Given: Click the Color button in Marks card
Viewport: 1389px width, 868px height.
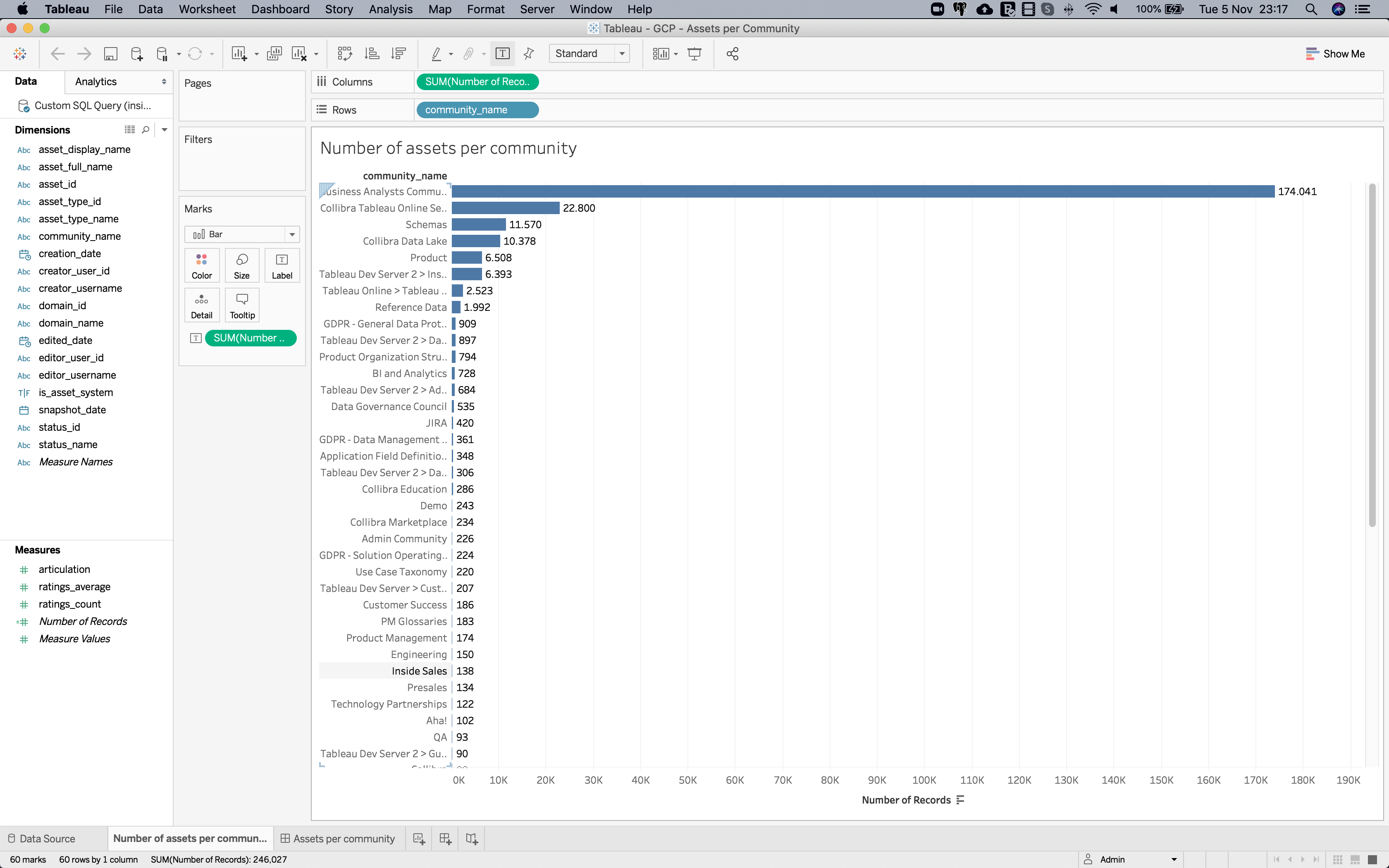Looking at the screenshot, I should (x=201, y=266).
